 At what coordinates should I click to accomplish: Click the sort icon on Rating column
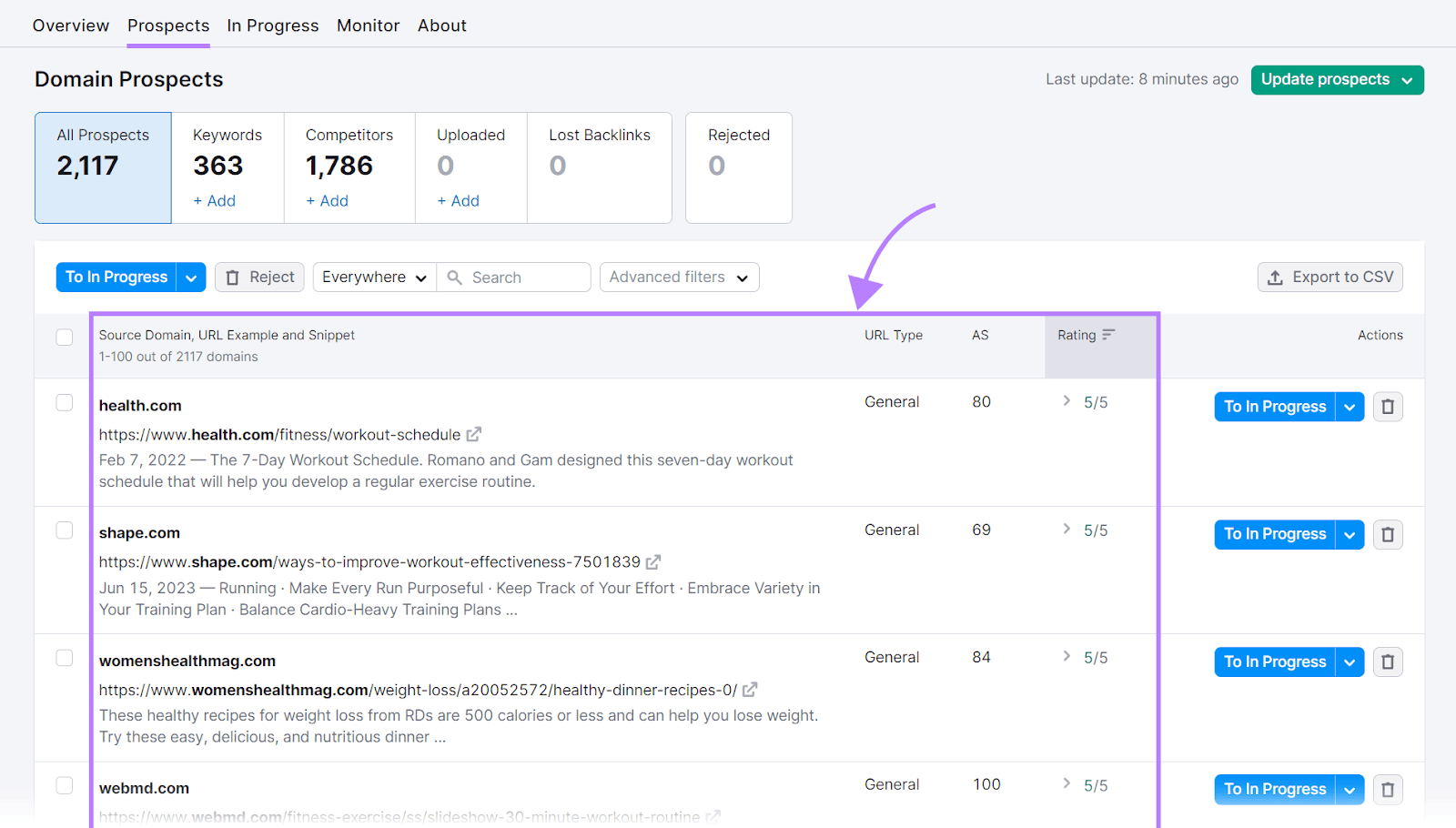[x=1108, y=334]
